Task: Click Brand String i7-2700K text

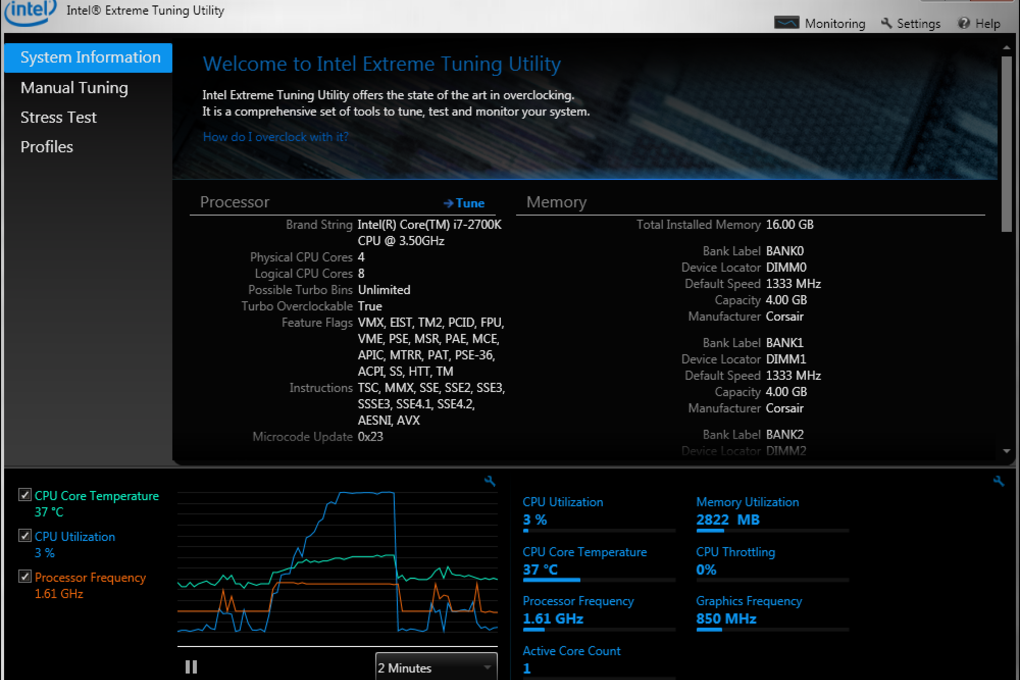Action: tap(429, 232)
